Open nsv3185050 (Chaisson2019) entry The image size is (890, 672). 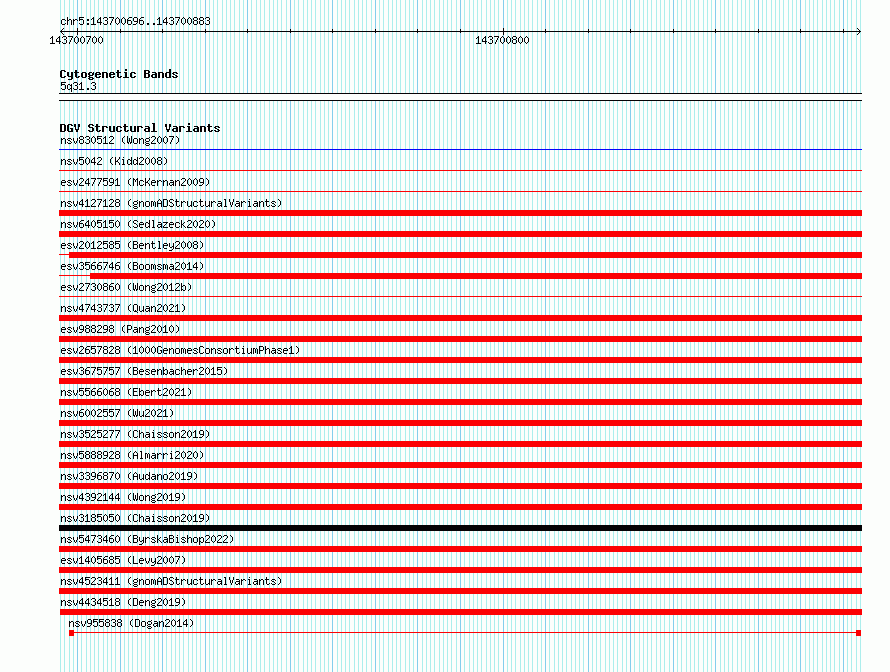135,518
